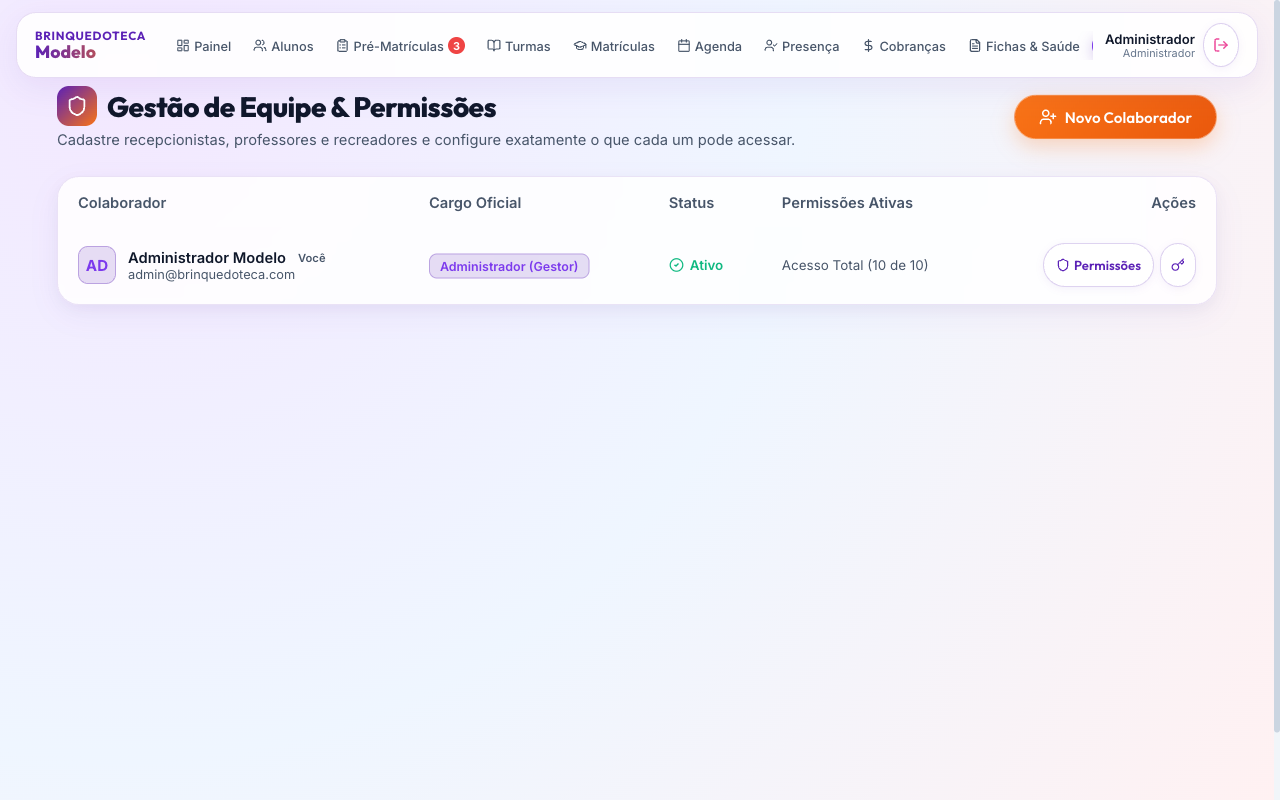The height and width of the screenshot is (800, 1280).
Task: Go to Cobranças
Action: [904, 46]
